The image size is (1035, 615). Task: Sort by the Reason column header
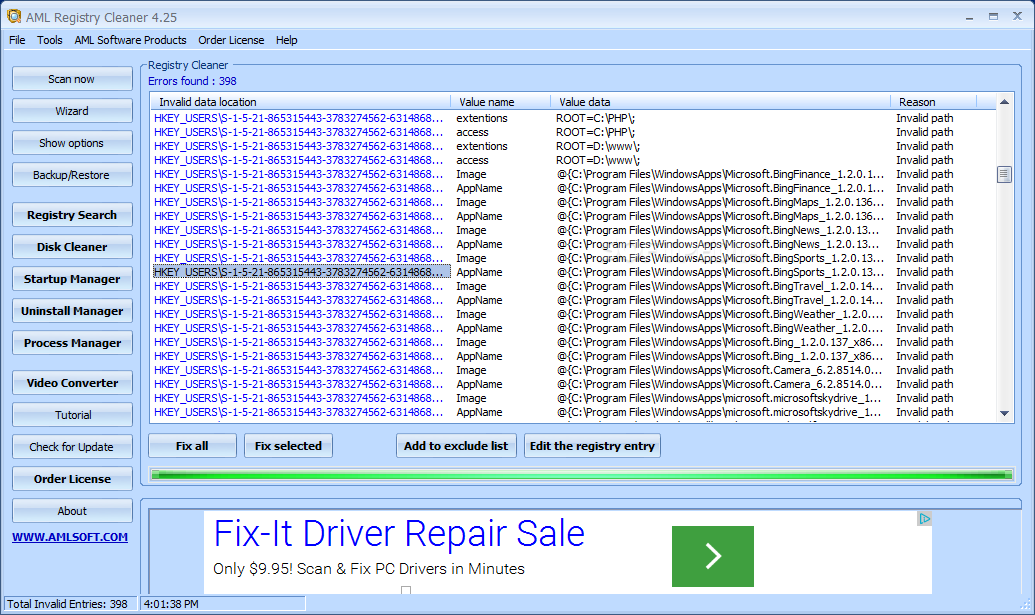click(933, 102)
